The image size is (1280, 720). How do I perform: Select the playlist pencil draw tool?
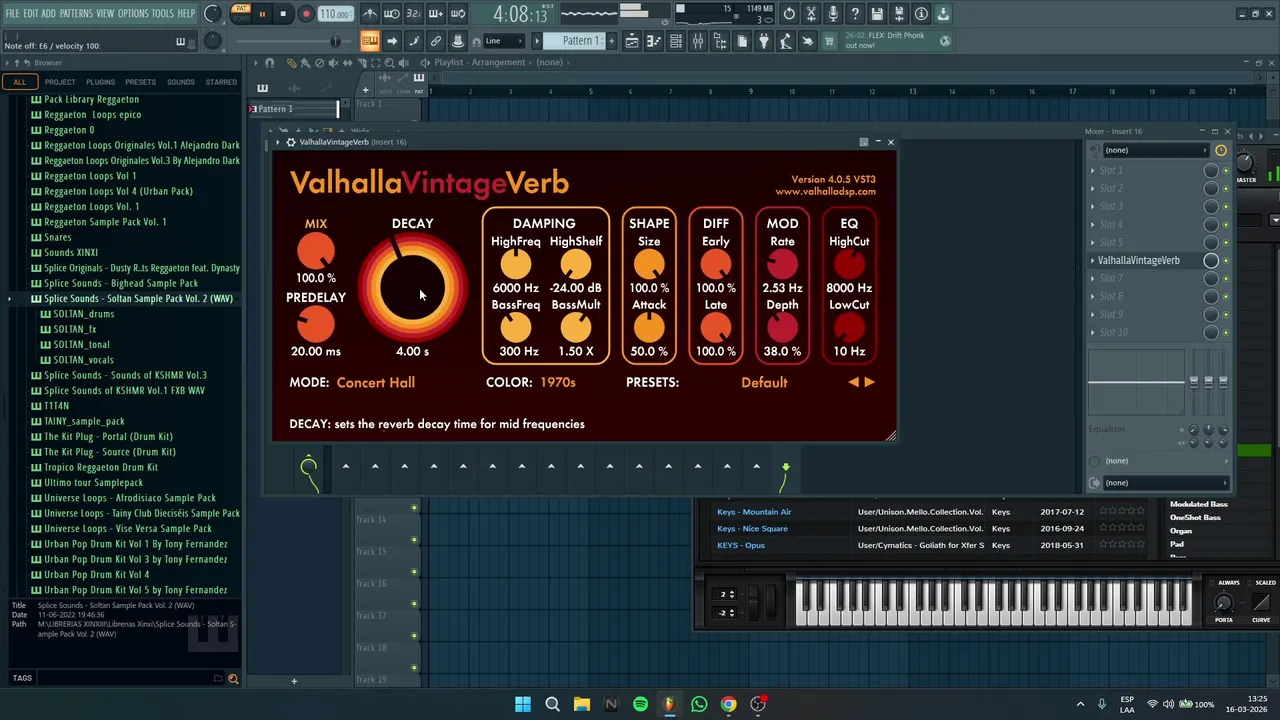(292, 63)
